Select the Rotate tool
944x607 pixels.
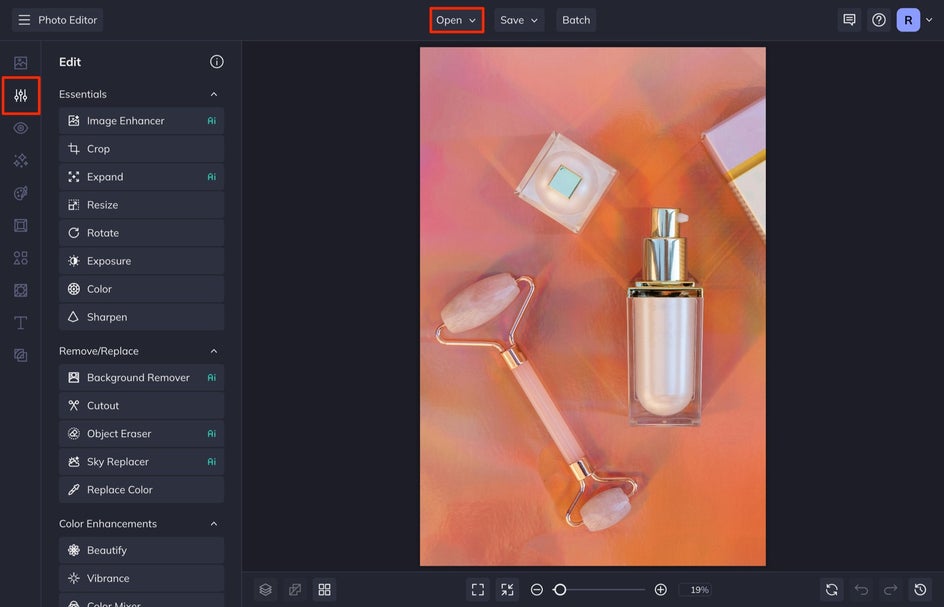(141, 232)
